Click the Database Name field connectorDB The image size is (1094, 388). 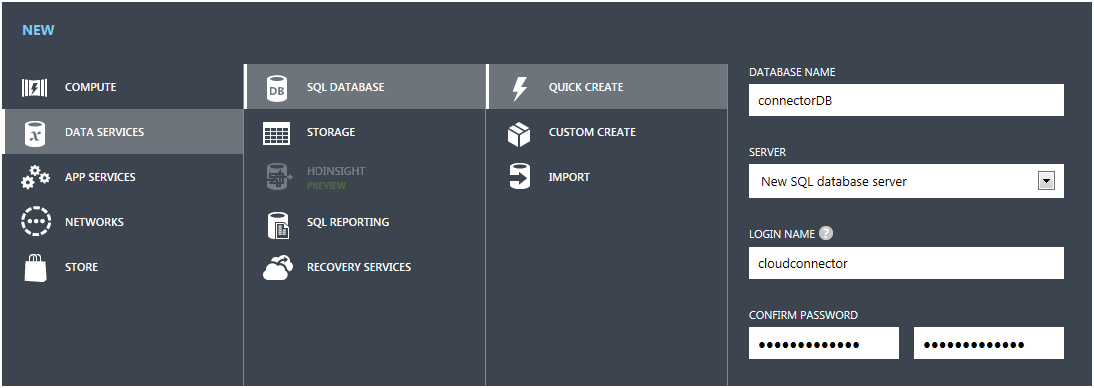[906, 100]
